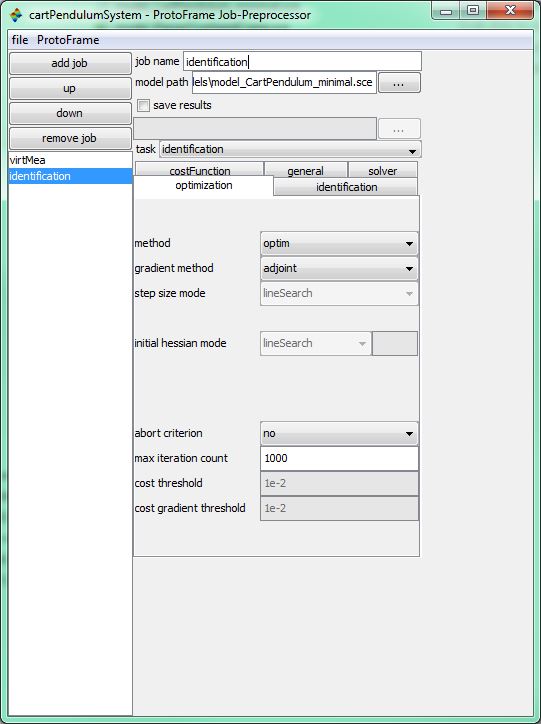This screenshot has width=541, height=724.
Task: Click the job name input field
Action: pos(302,61)
